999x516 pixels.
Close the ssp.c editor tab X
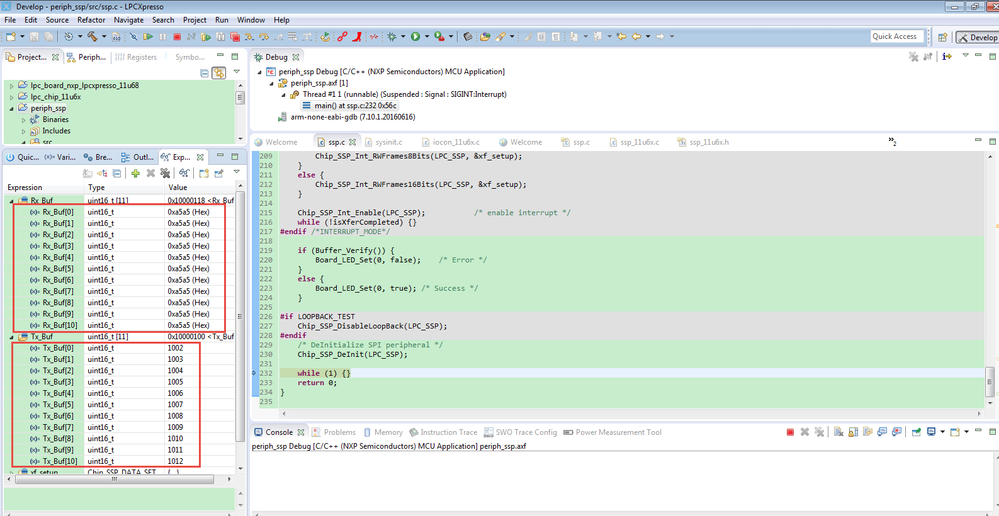pos(352,142)
